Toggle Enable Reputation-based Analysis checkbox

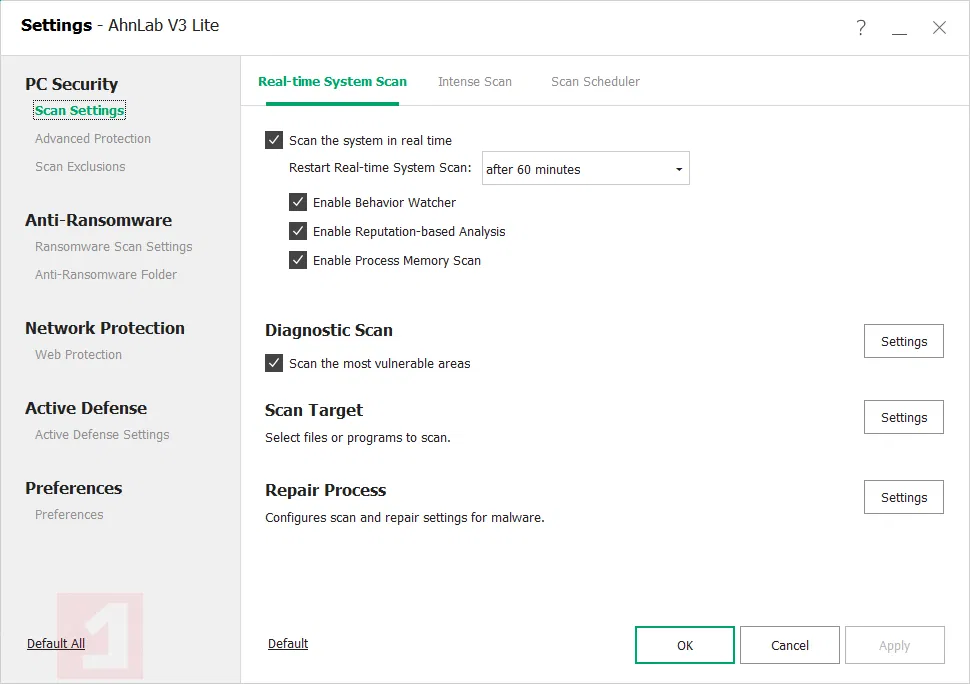point(298,231)
